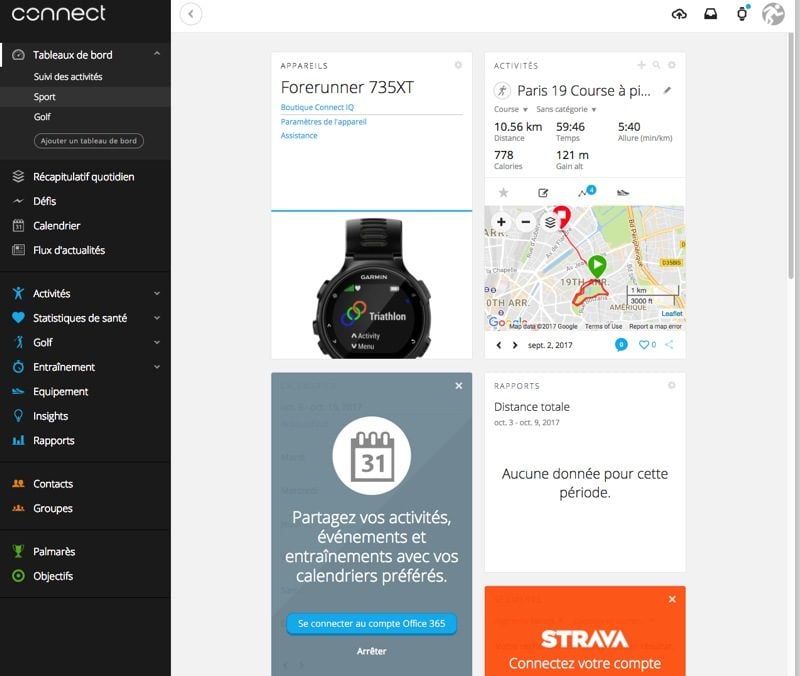Like the activity with heart icon
Viewport: 800px width, 676px height.
point(644,344)
